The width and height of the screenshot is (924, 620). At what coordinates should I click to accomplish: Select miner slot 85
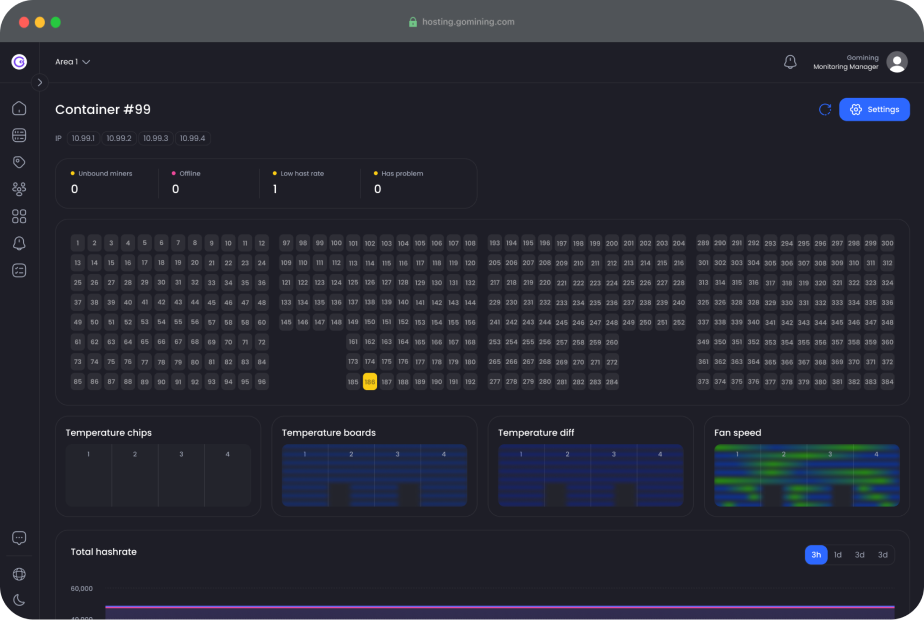pos(77,382)
